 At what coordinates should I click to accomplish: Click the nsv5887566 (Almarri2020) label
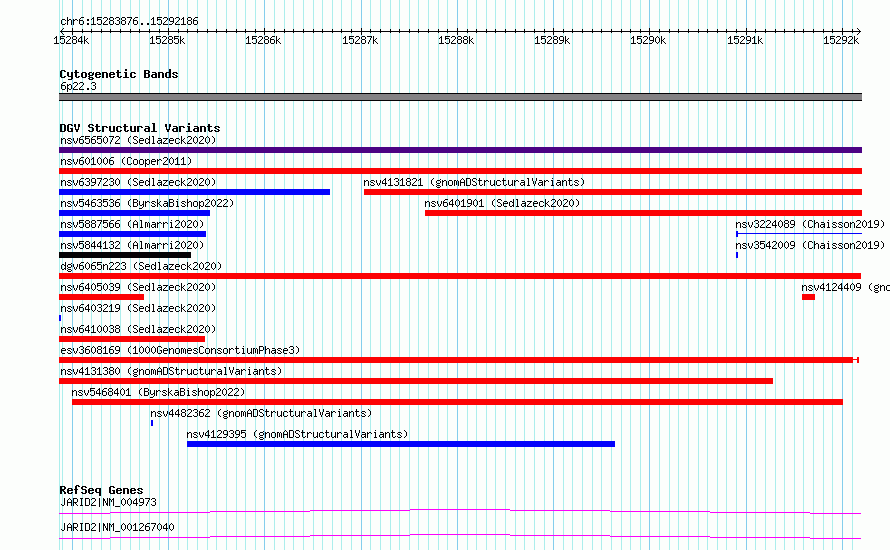tap(132, 224)
